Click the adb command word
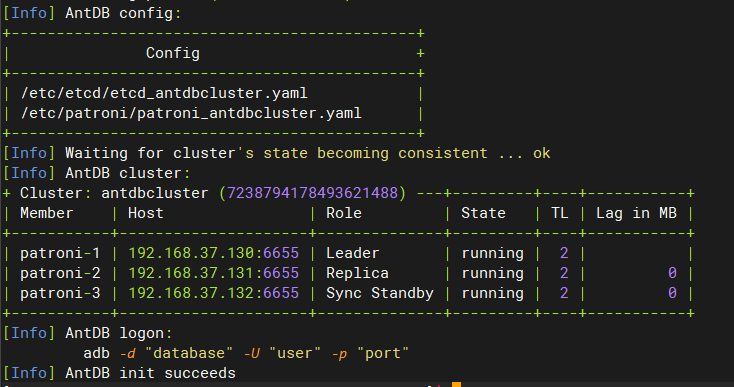Viewport: 734px width, 387px height. click(x=96, y=353)
